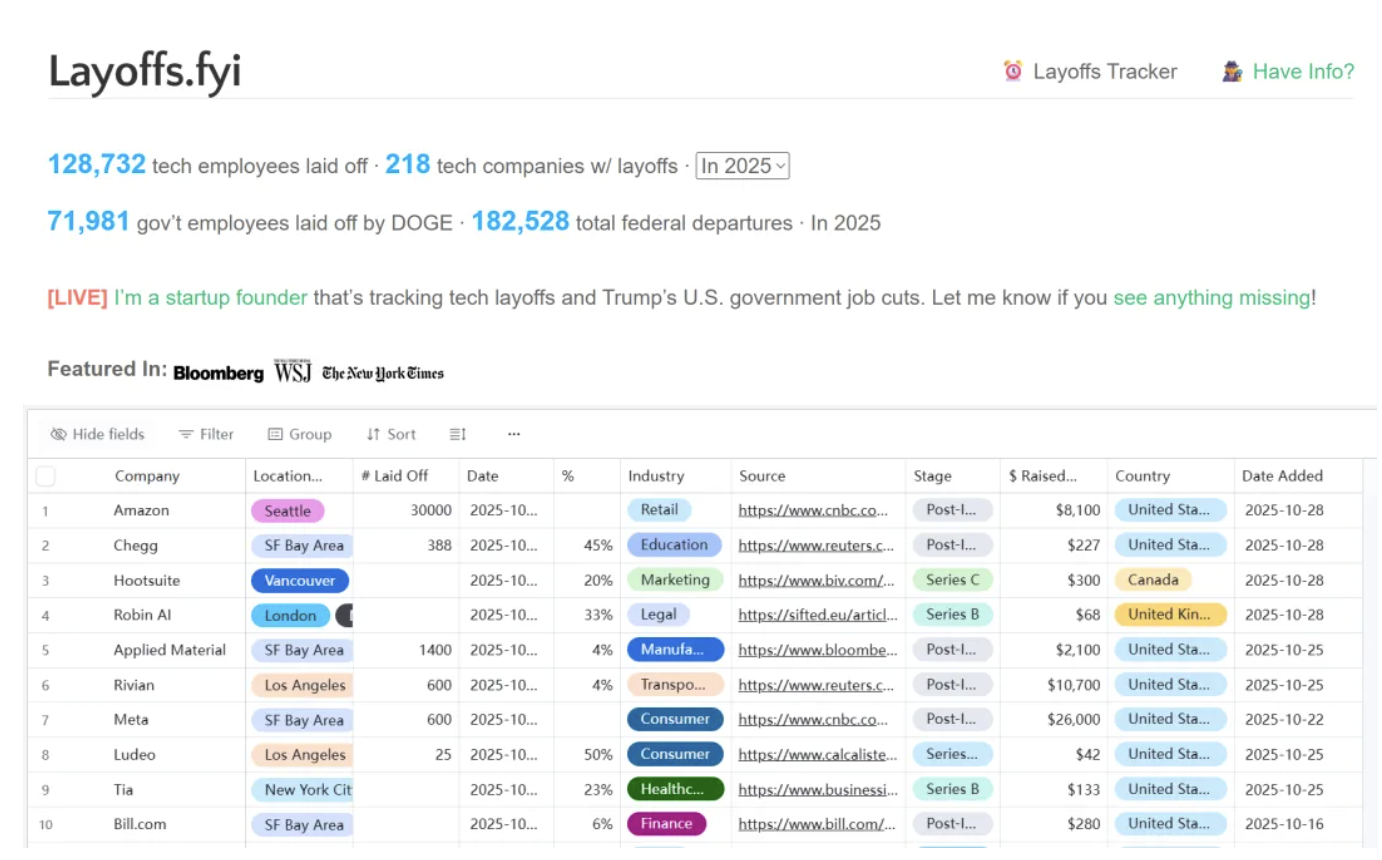Click the alarm clock Layoffs Tracker icon
The width and height of the screenshot is (1382, 860).
(1013, 71)
